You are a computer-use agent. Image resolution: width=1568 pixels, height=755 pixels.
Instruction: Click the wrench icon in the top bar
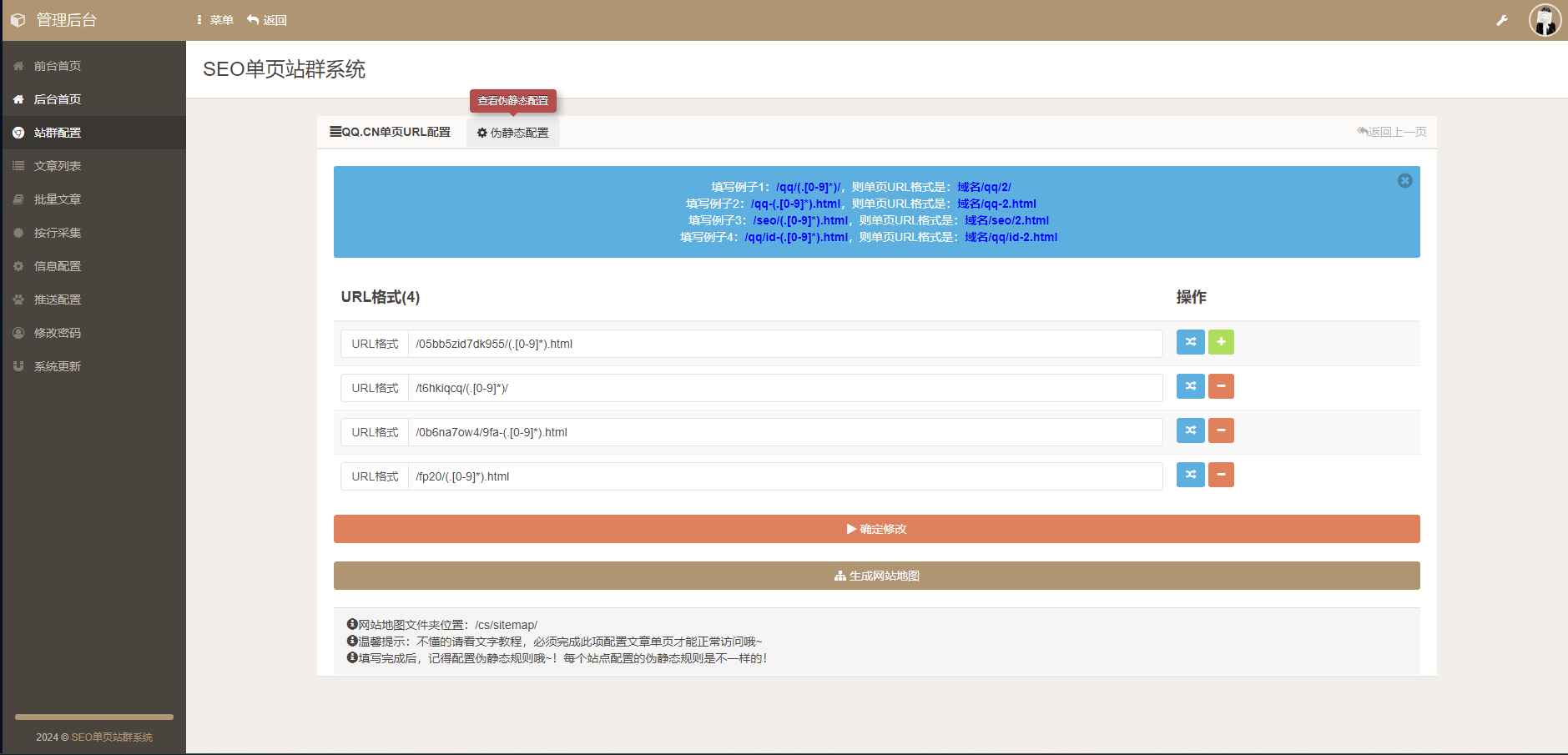[1503, 18]
